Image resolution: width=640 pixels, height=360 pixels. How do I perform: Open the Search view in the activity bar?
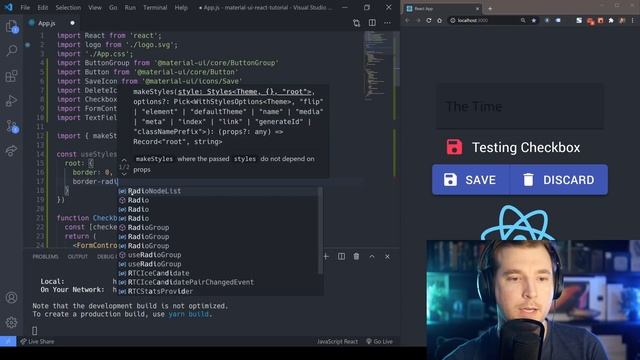11,51
